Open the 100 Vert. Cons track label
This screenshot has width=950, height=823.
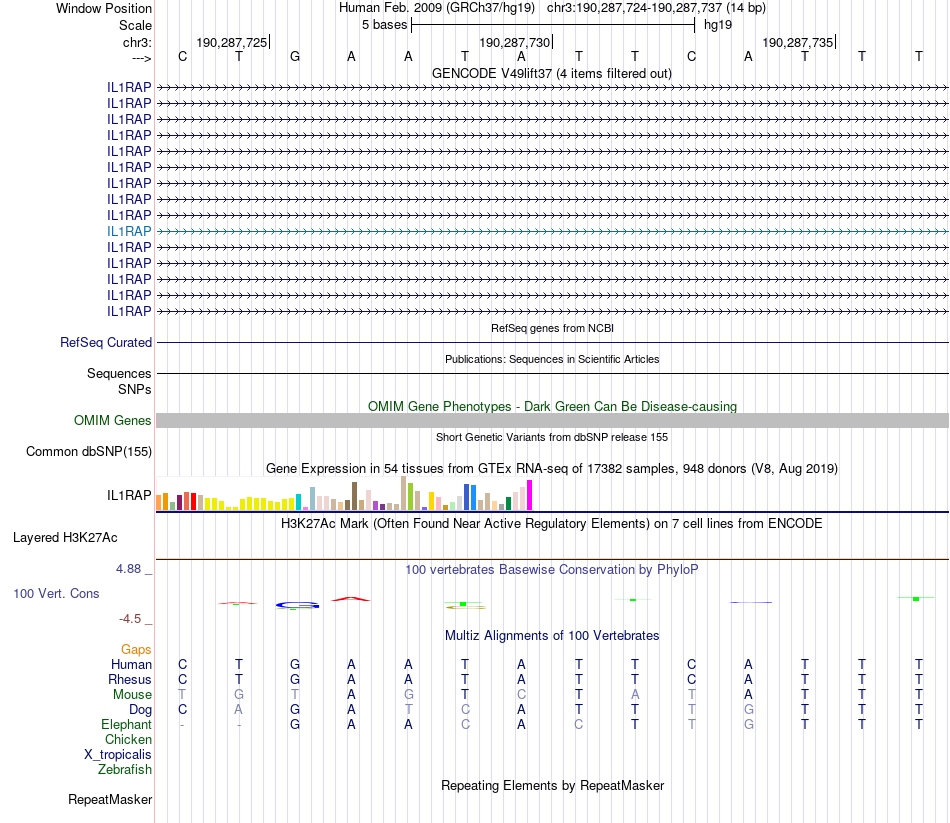pyautogui.click(x=56, y=593)
